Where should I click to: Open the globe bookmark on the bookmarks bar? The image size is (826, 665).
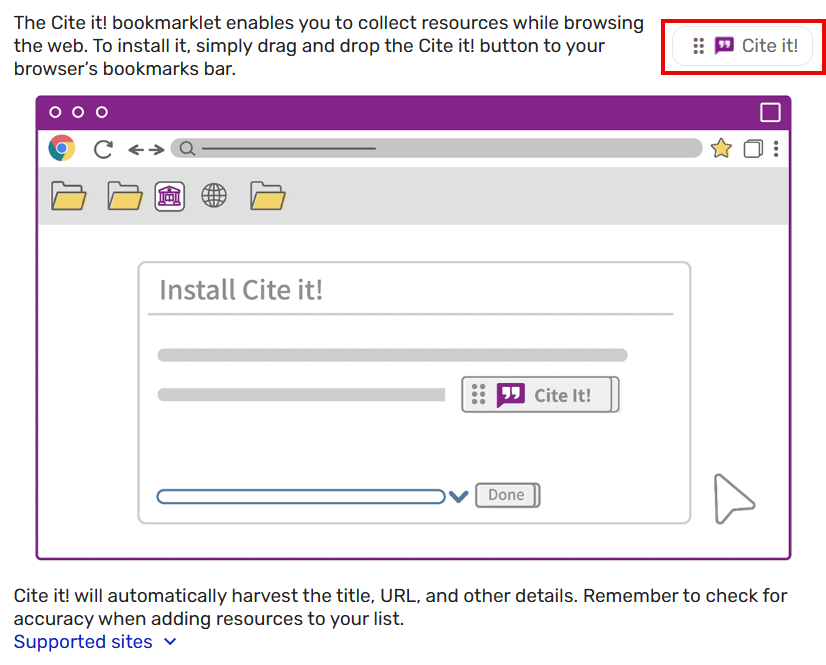[213, 196]
